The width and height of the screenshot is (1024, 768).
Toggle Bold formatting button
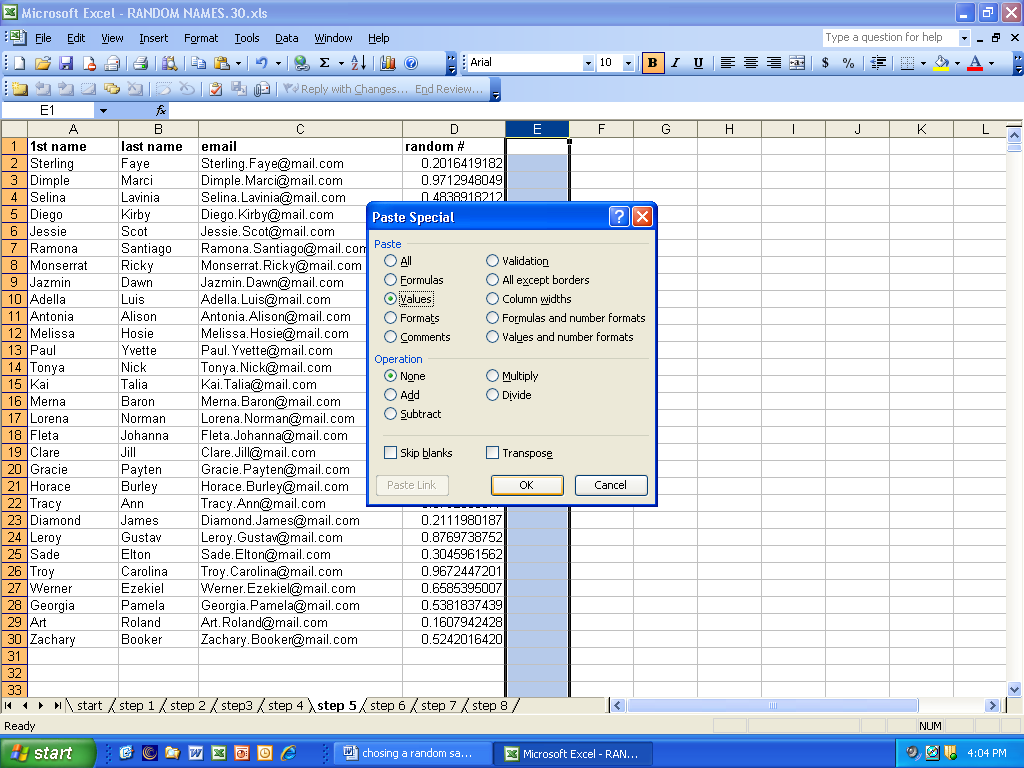click(653, 63)
